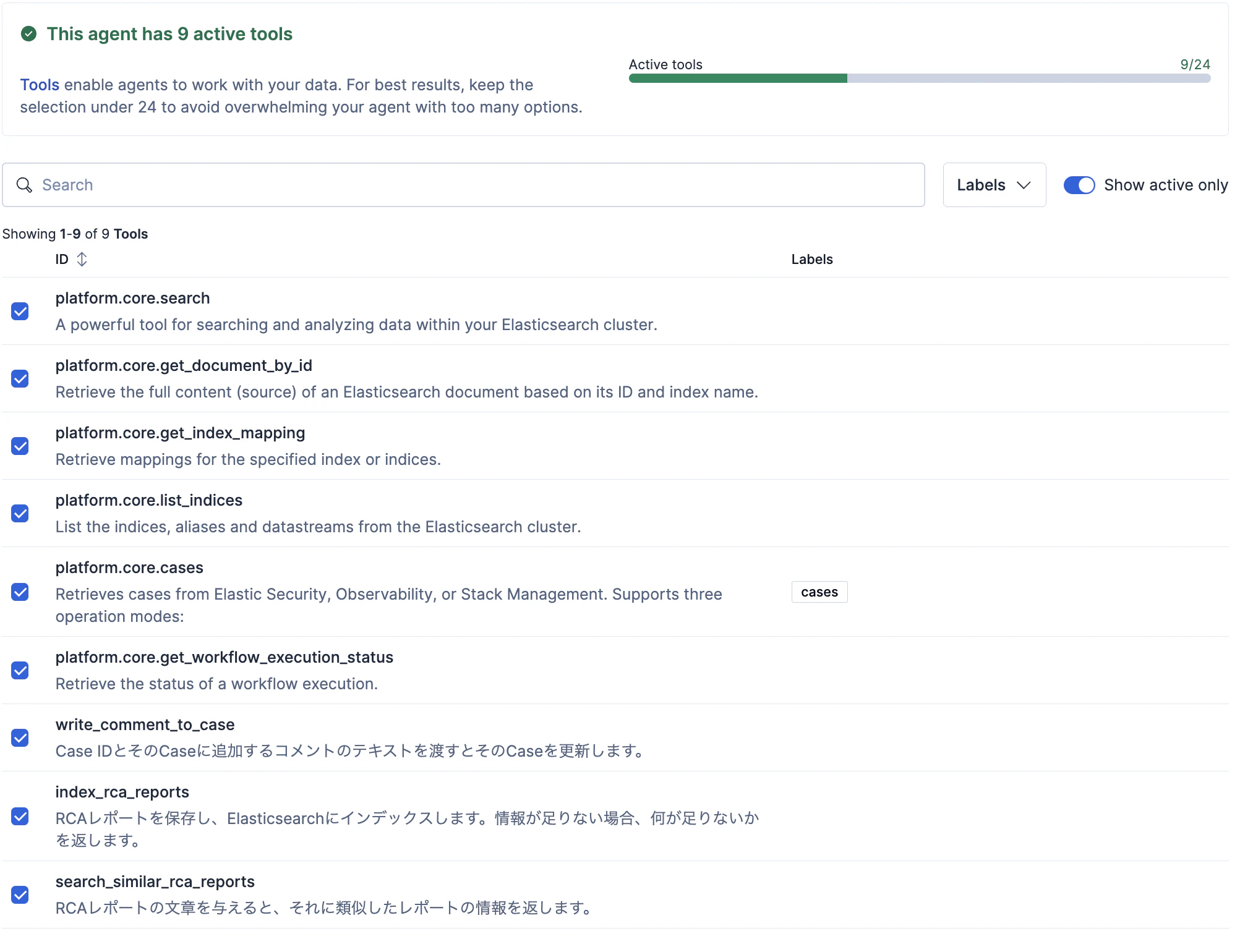1253x952 pixels.
Task: Focus the tools Search input field
Action: [x=463, y=185]
